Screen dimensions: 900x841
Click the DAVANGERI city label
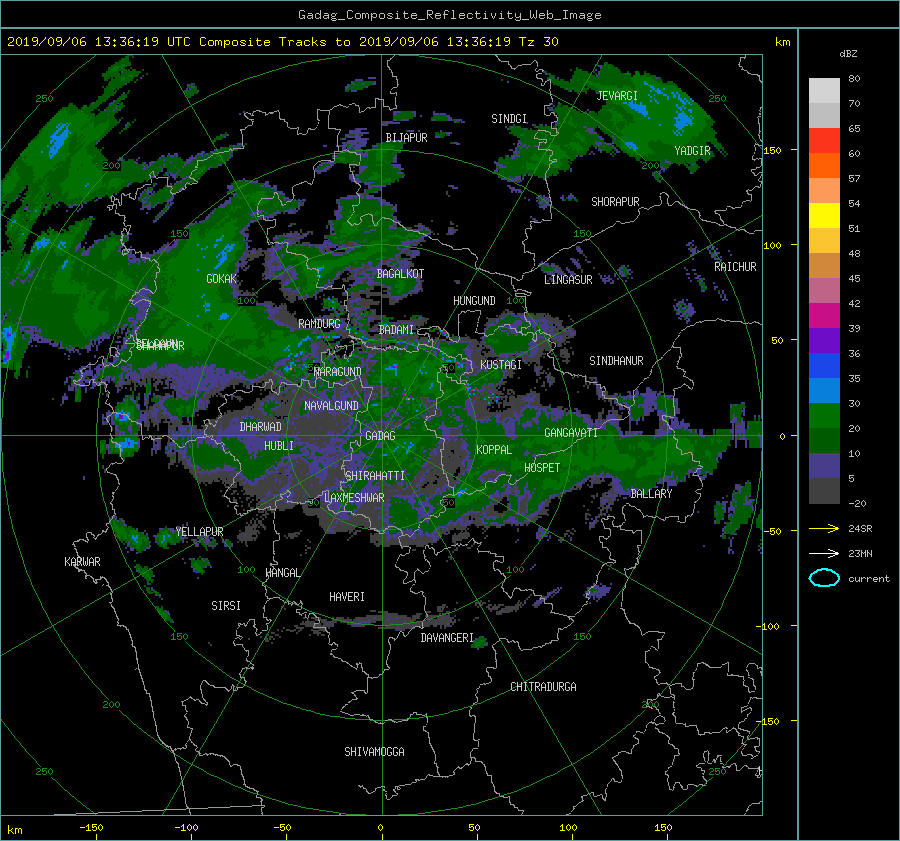(x=447, y=638)
